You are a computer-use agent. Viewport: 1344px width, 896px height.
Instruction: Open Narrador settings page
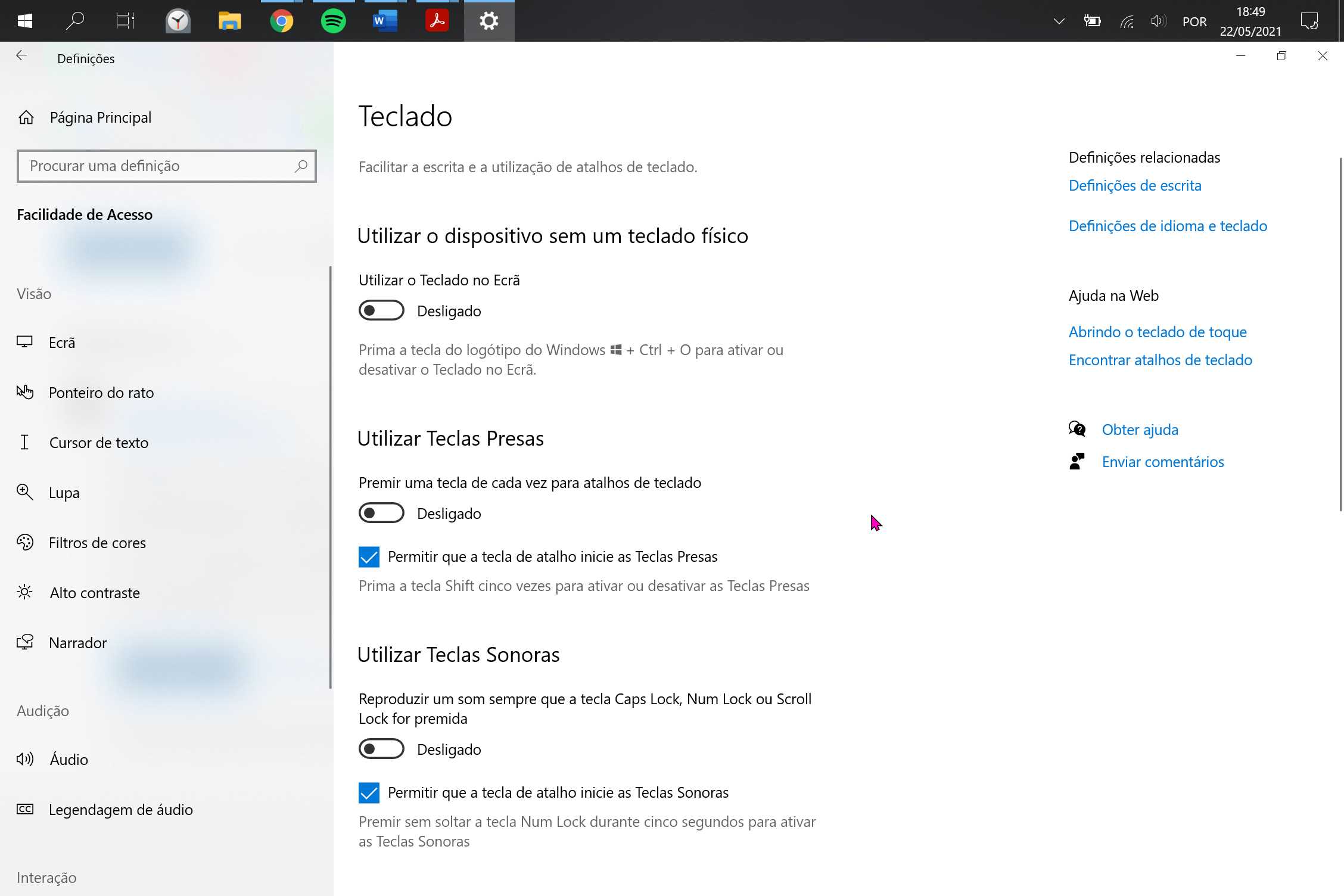click(x=77, y=643)
